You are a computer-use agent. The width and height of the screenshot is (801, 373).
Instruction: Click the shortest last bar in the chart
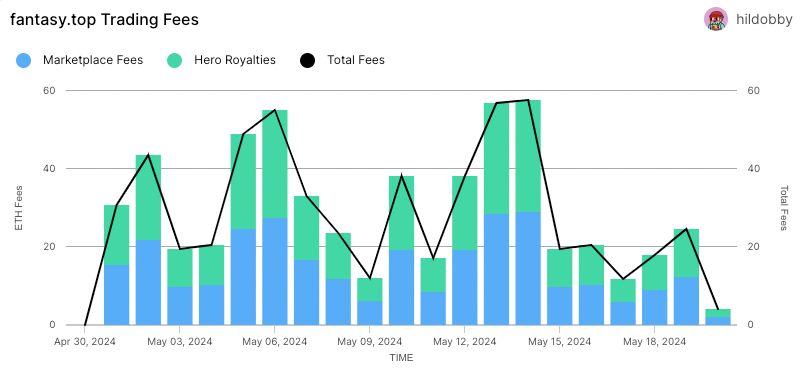718,317
